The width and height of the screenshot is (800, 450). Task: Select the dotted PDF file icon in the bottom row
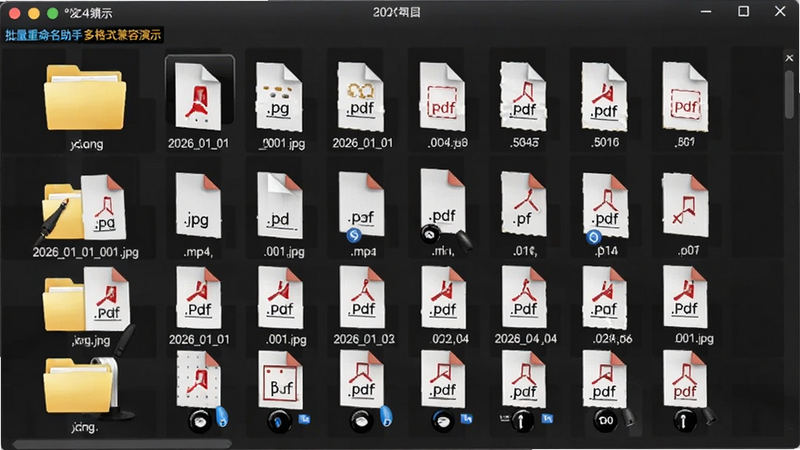click(198, 380)
